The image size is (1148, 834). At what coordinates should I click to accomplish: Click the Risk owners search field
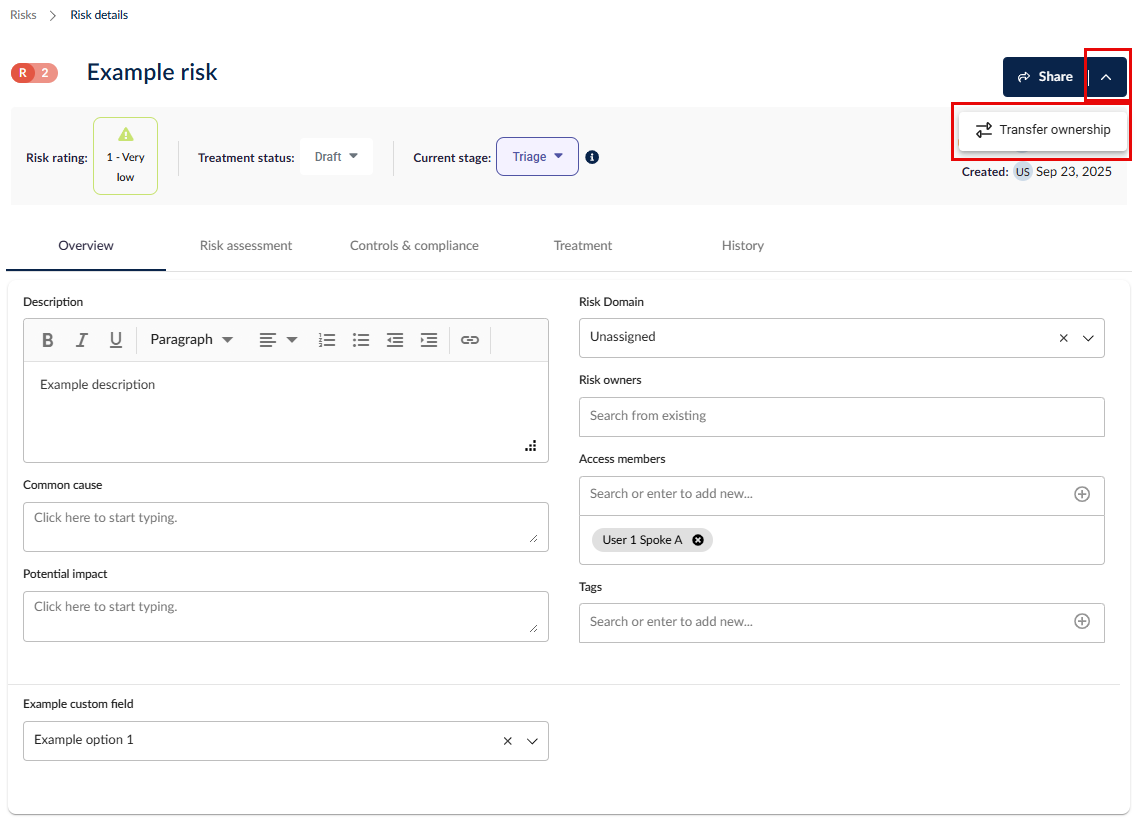tap(841, 416)
